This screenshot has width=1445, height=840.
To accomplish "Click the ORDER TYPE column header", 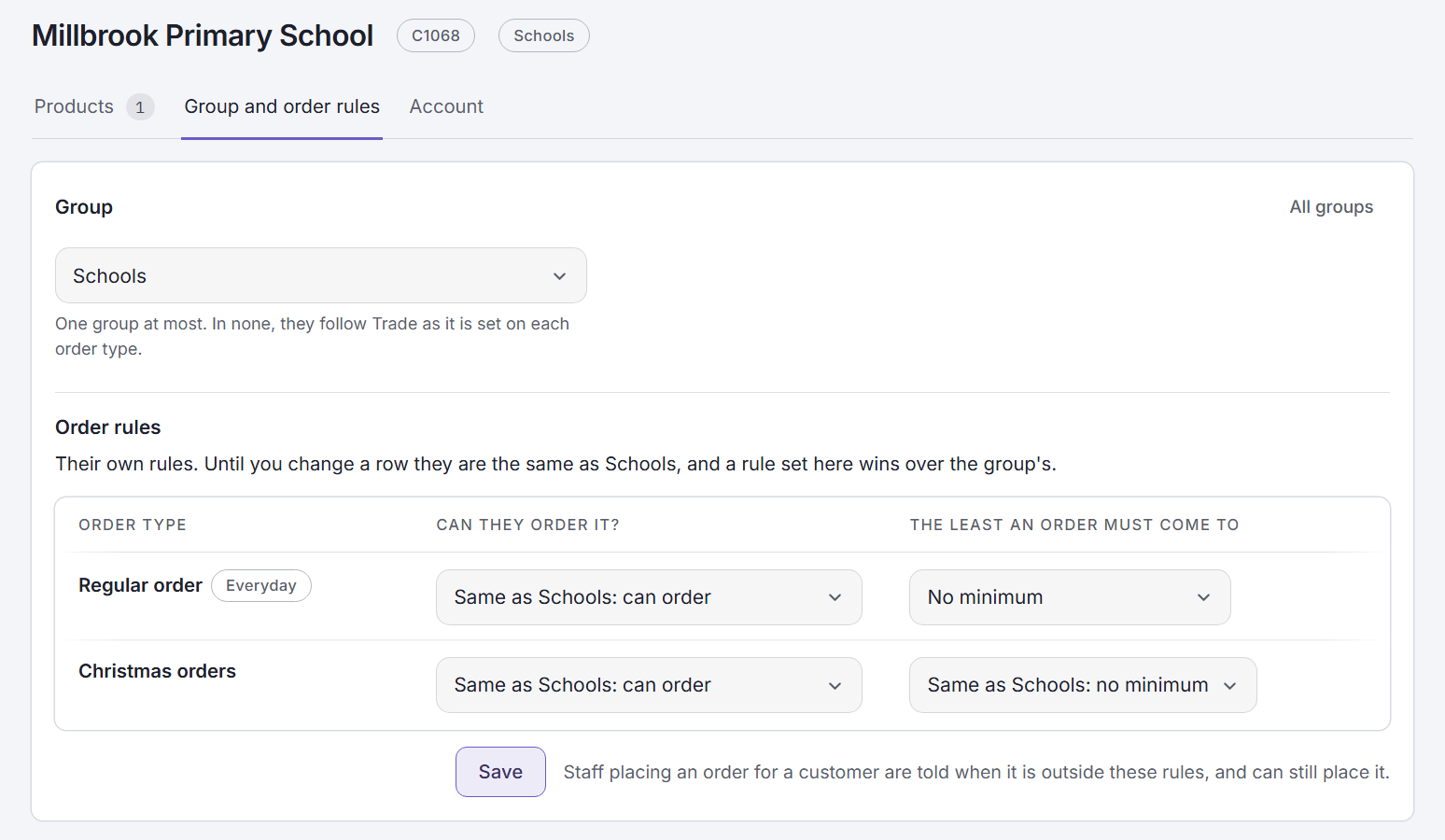I will (133, 525).
